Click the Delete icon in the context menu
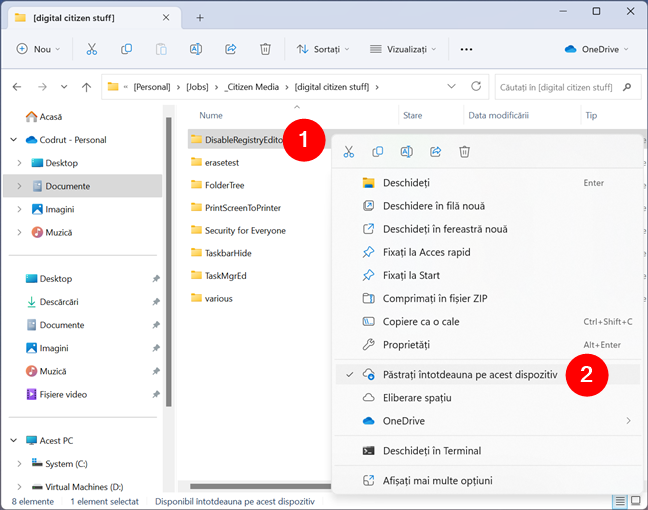The width and height of the screenshot is (648, 510). pyautogui.click(x=464, y=152)
